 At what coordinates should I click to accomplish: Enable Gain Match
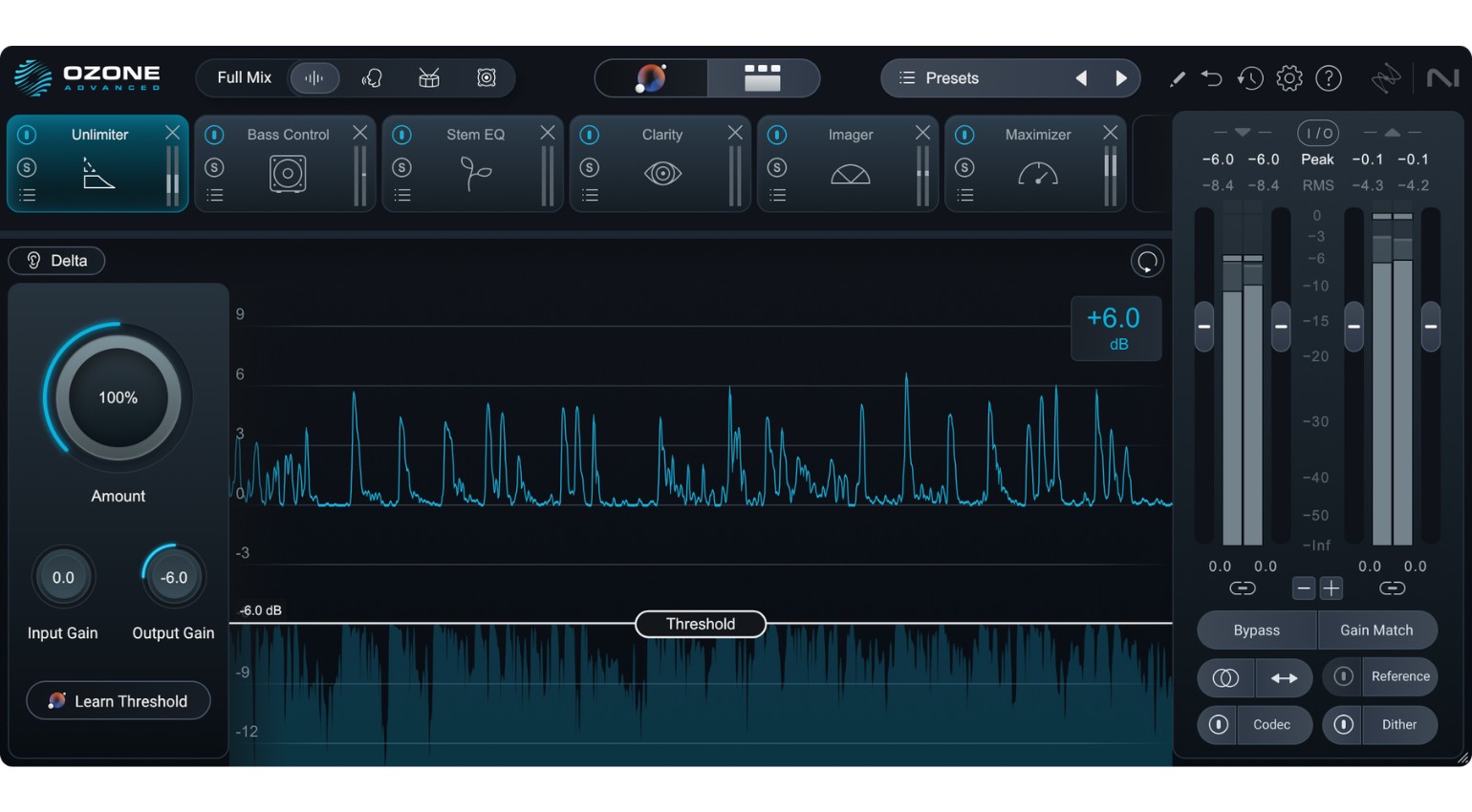click(1376, 630)
